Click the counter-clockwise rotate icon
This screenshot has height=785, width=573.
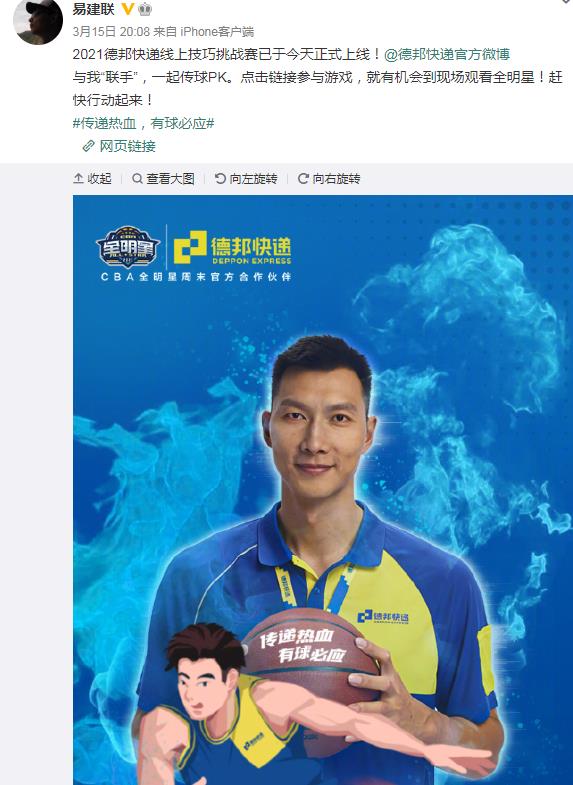220,179
